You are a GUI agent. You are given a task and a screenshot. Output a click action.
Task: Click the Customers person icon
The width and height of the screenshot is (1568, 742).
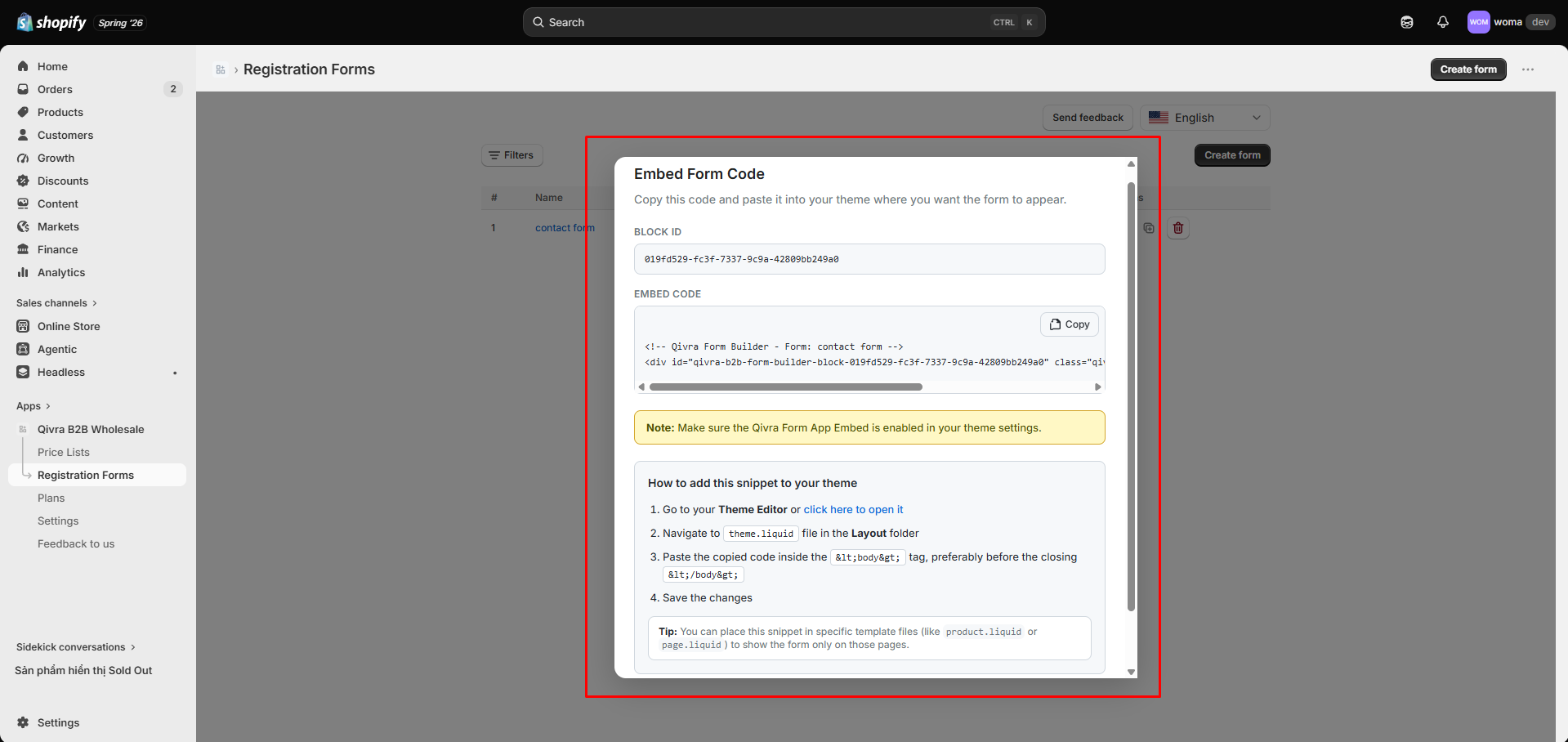click(x=23, y=135)
